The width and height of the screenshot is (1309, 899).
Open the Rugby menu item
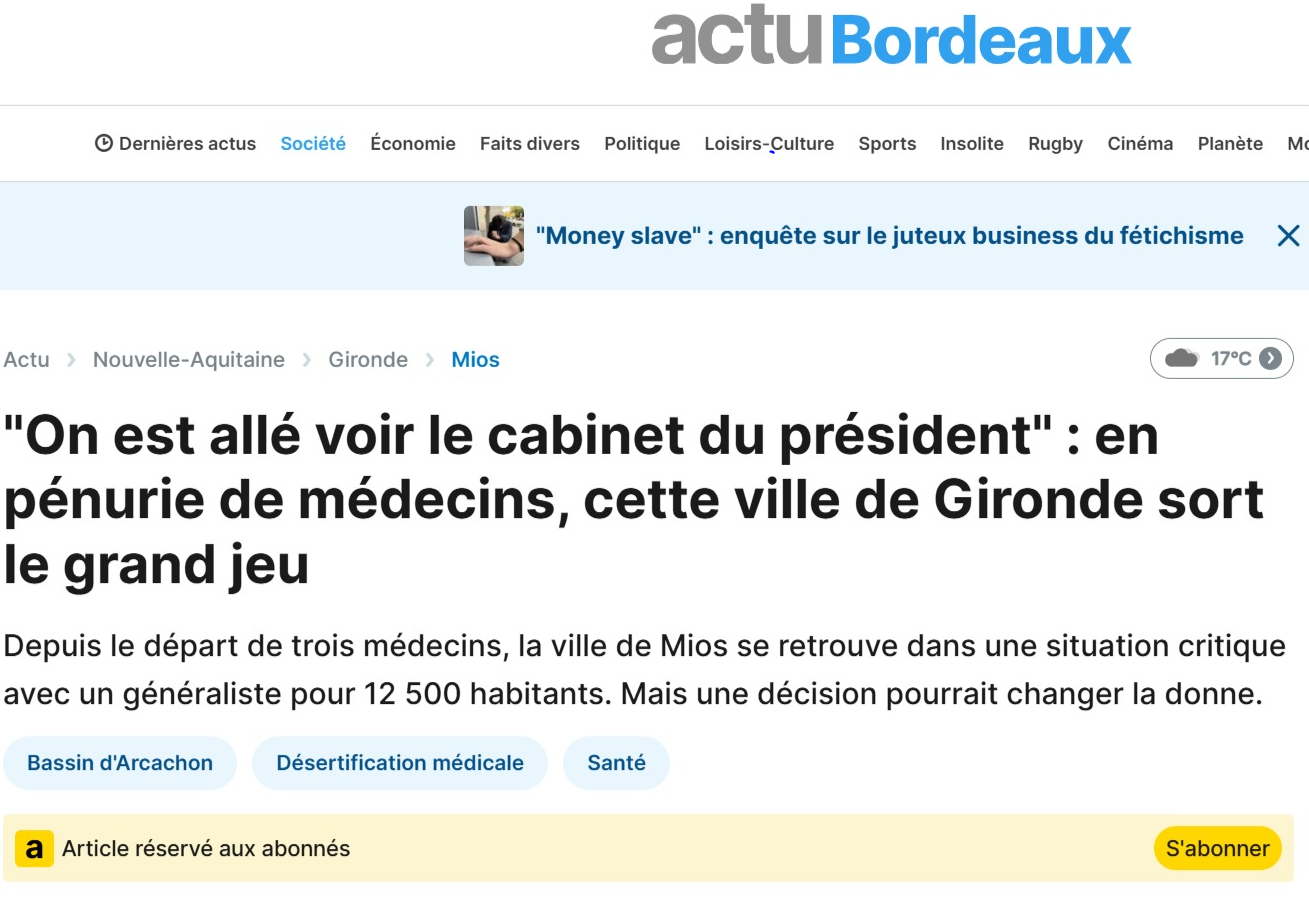point(1055,144)
